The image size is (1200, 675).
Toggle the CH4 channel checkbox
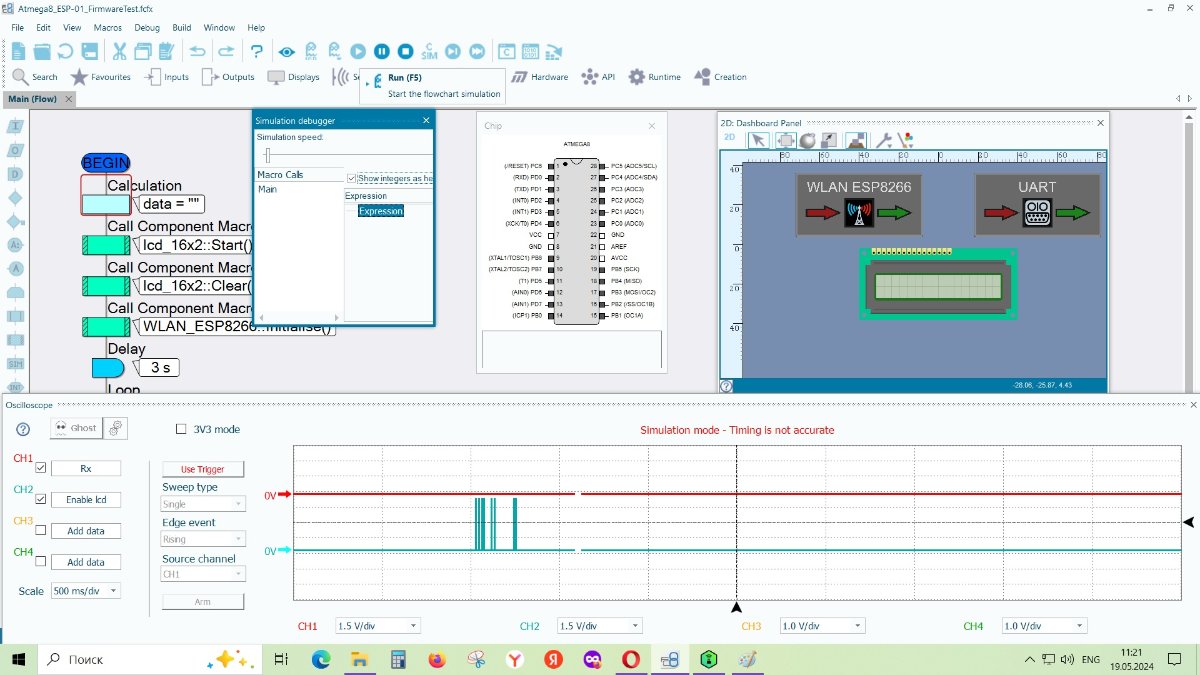(41, 561)
